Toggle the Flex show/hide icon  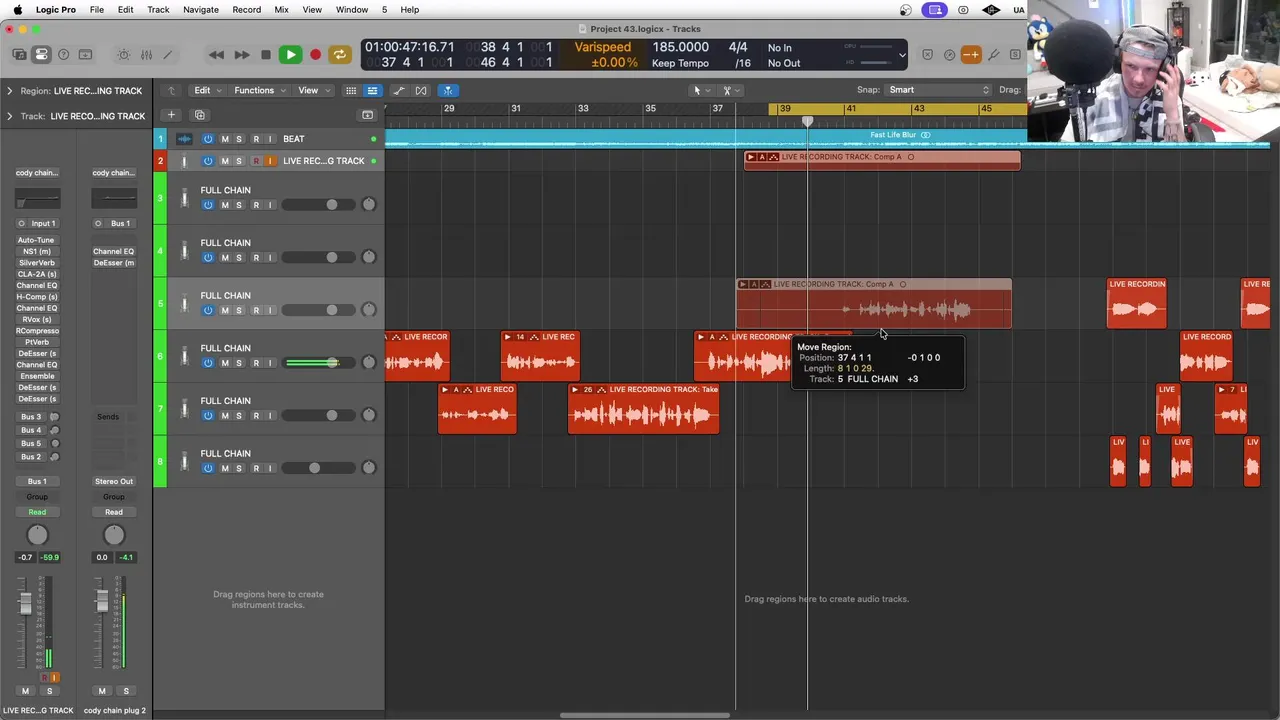(x=421, y=90)
